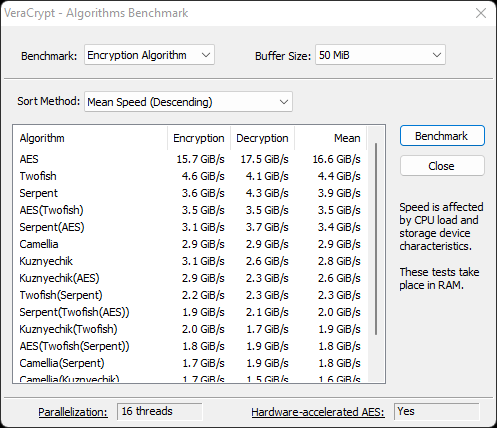
Task: Select the Serpent(AES) row
Action: point(190,227)
